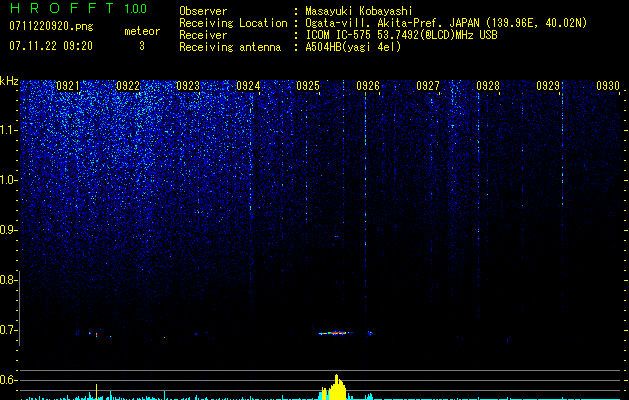Click the meteor count value 3
The height and width of the screenshot is (400, 629).
(x=142, y=46)
